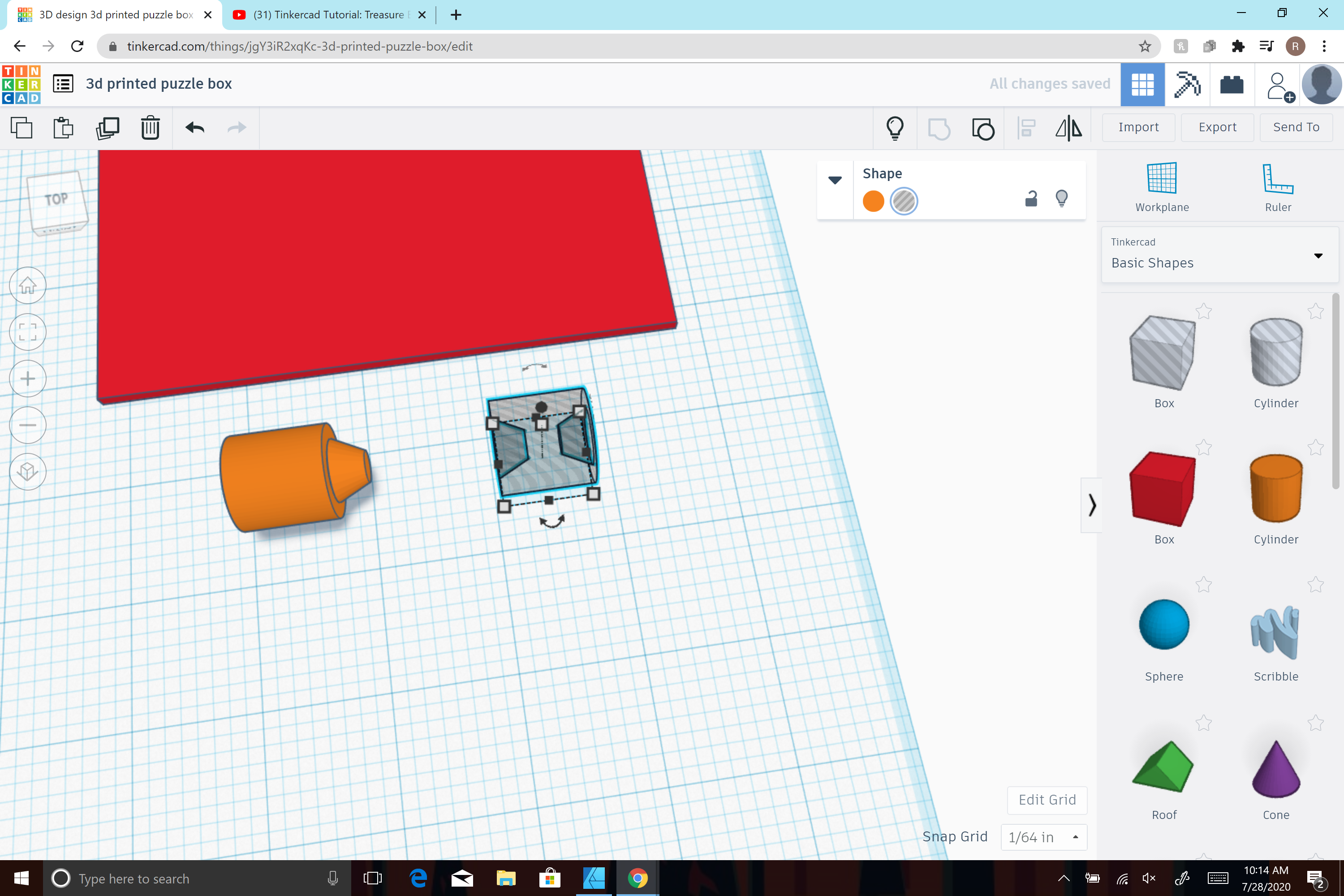Redo the last undone action

coord(237,127)
